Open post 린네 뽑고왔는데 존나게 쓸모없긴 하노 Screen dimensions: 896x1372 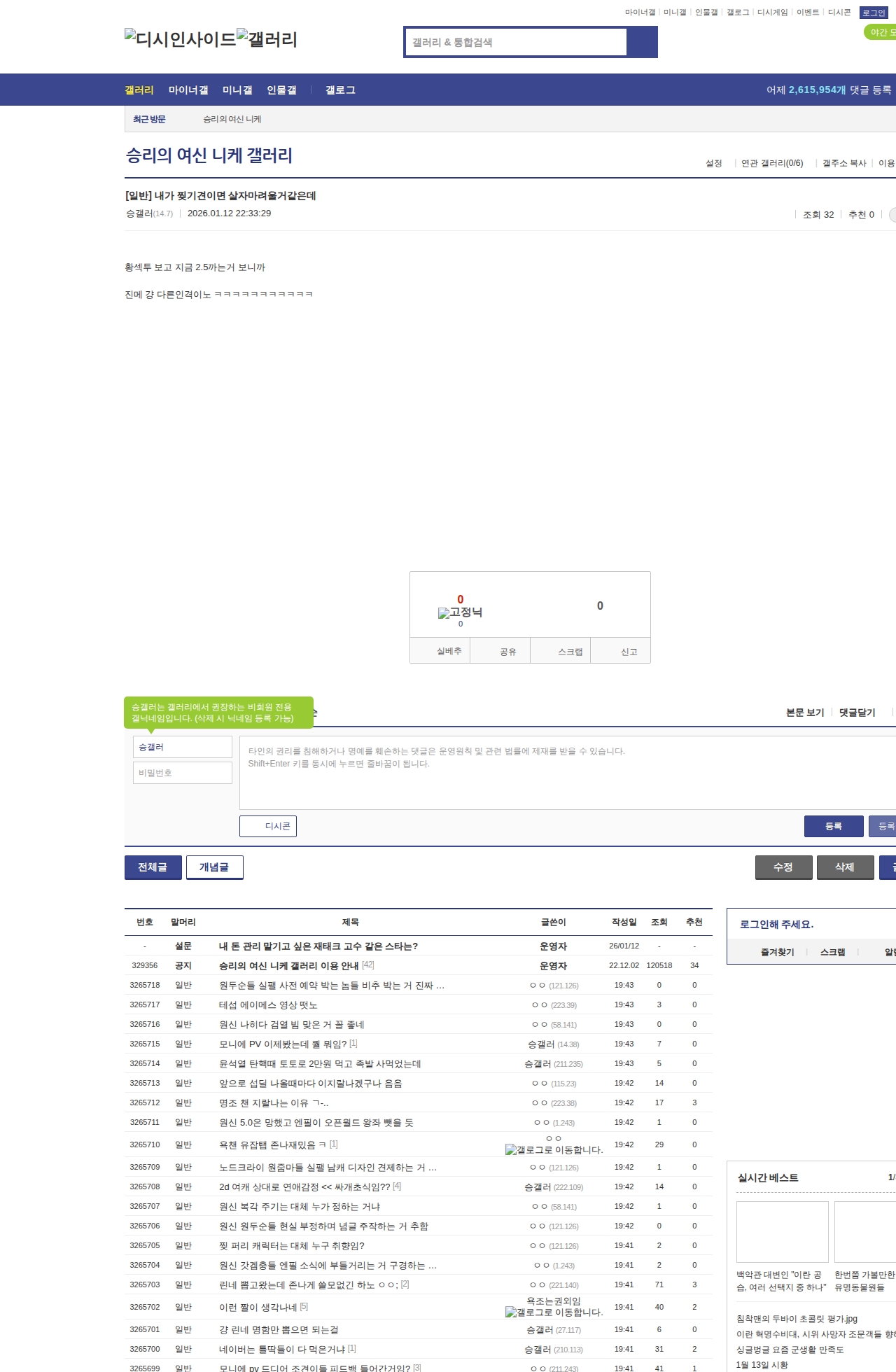pos(309,1285)
